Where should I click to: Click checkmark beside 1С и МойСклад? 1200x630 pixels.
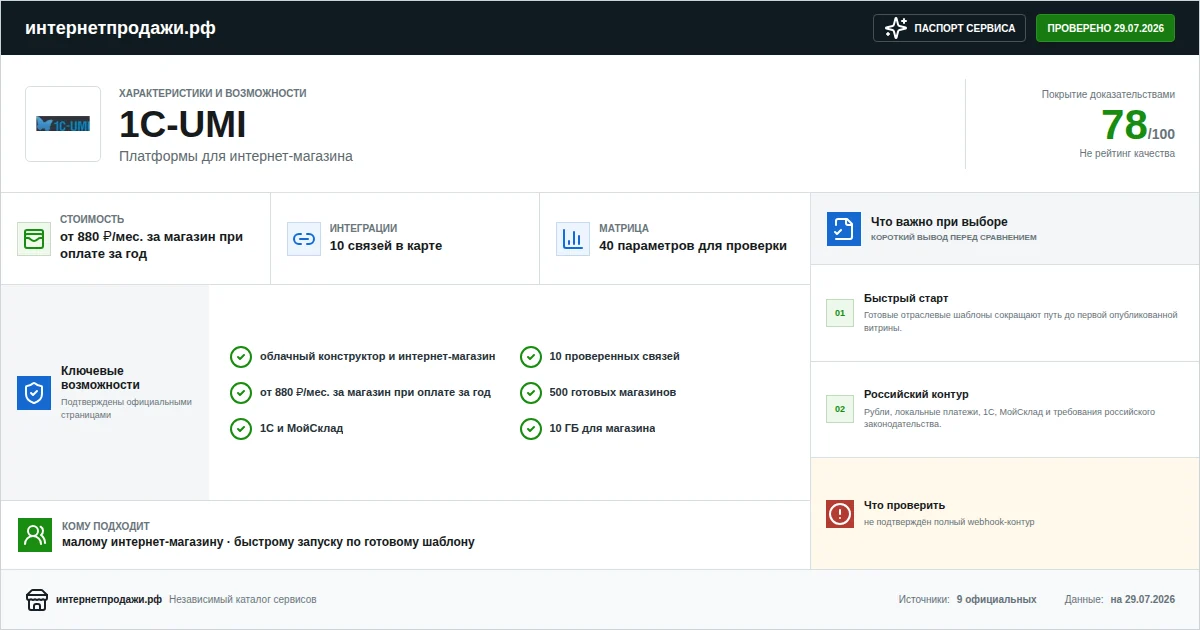pos(241,429)
